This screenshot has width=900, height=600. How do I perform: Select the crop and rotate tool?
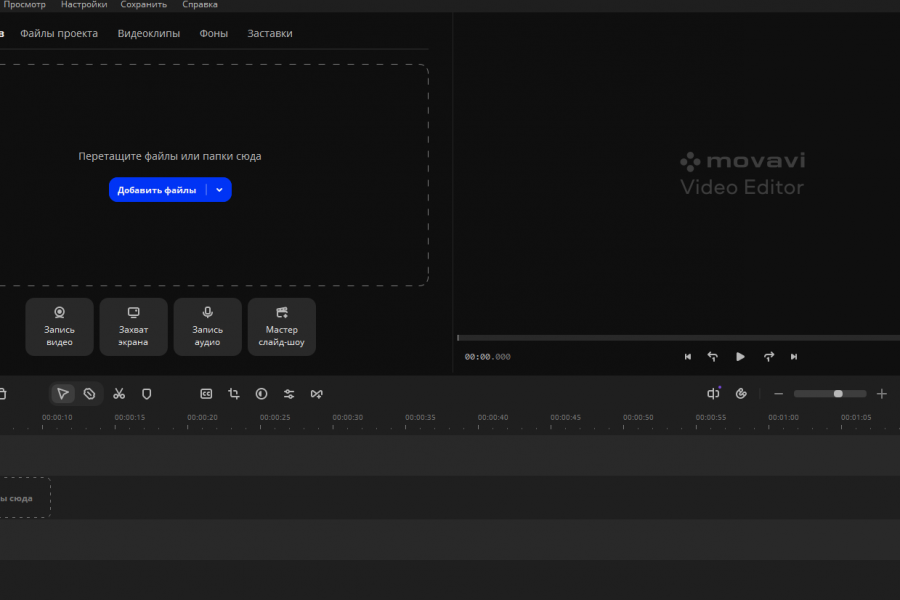click(234, 394)
